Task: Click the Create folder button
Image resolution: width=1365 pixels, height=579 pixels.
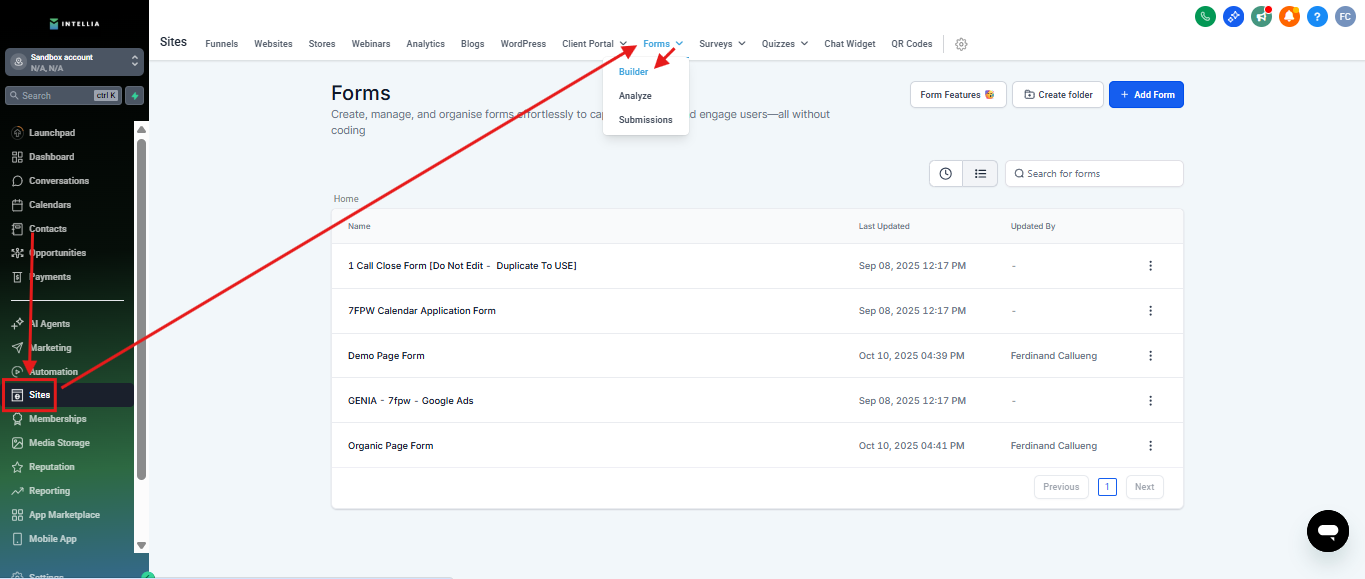Action: click(x=1058, y=95)
